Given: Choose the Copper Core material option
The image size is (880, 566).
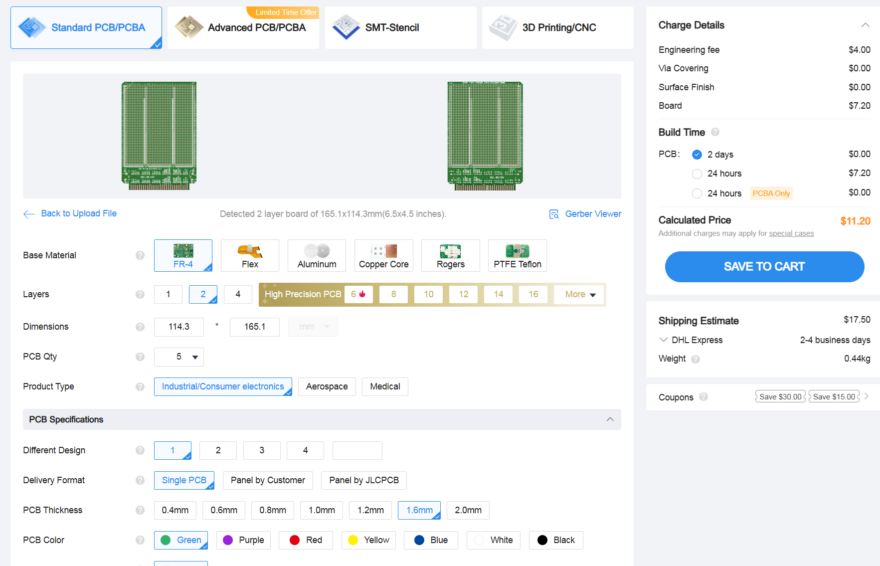Looking at the screenshot, I should (383, 255).
